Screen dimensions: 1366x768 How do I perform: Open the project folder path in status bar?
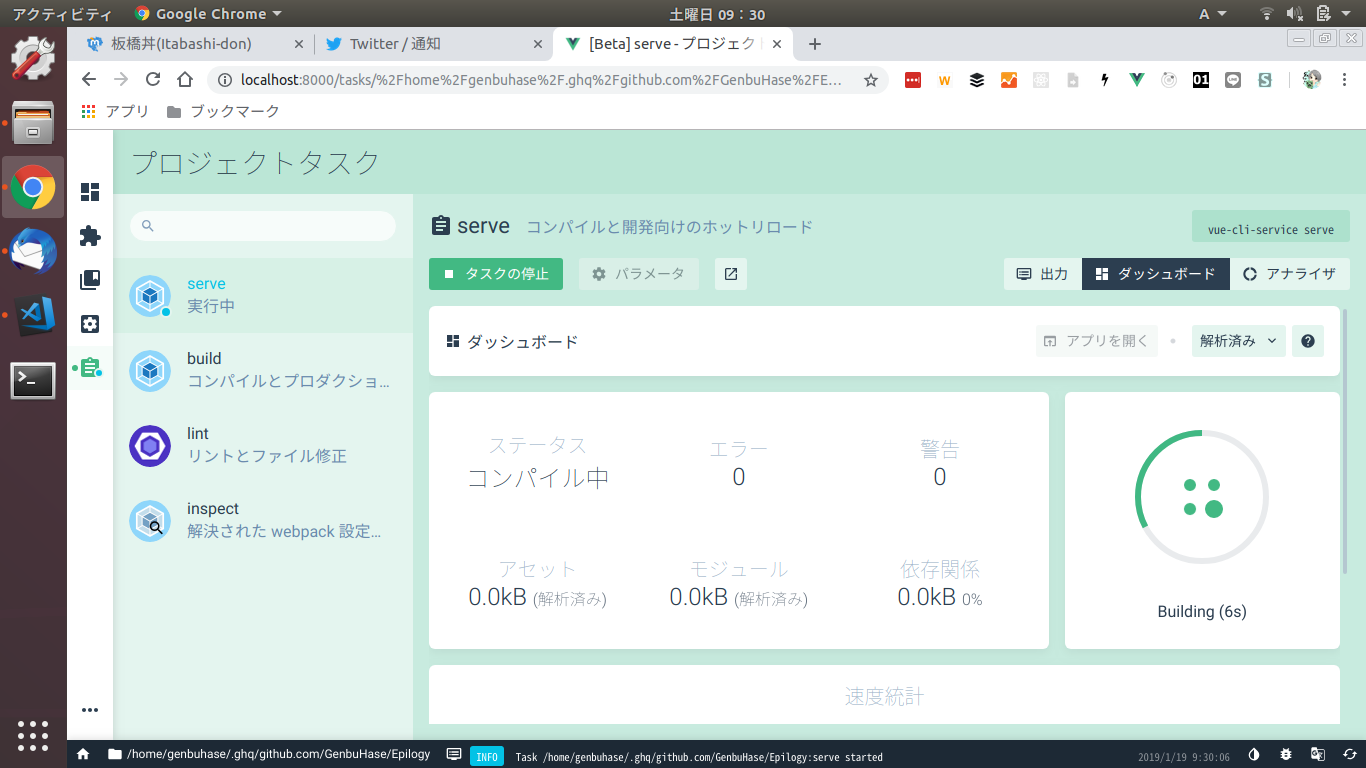(x=268, y=755)
